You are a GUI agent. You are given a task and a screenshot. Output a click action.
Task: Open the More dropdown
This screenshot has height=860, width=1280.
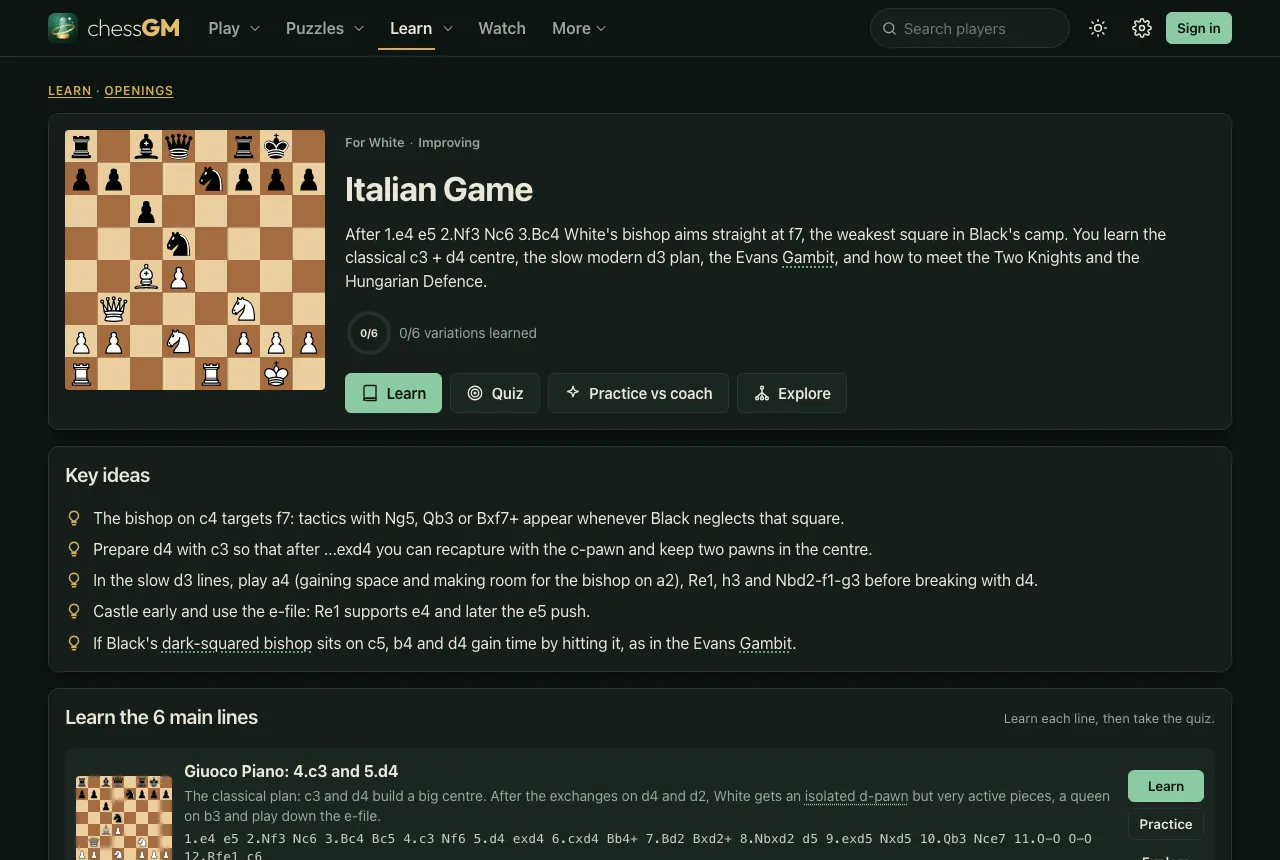point(579,28)
